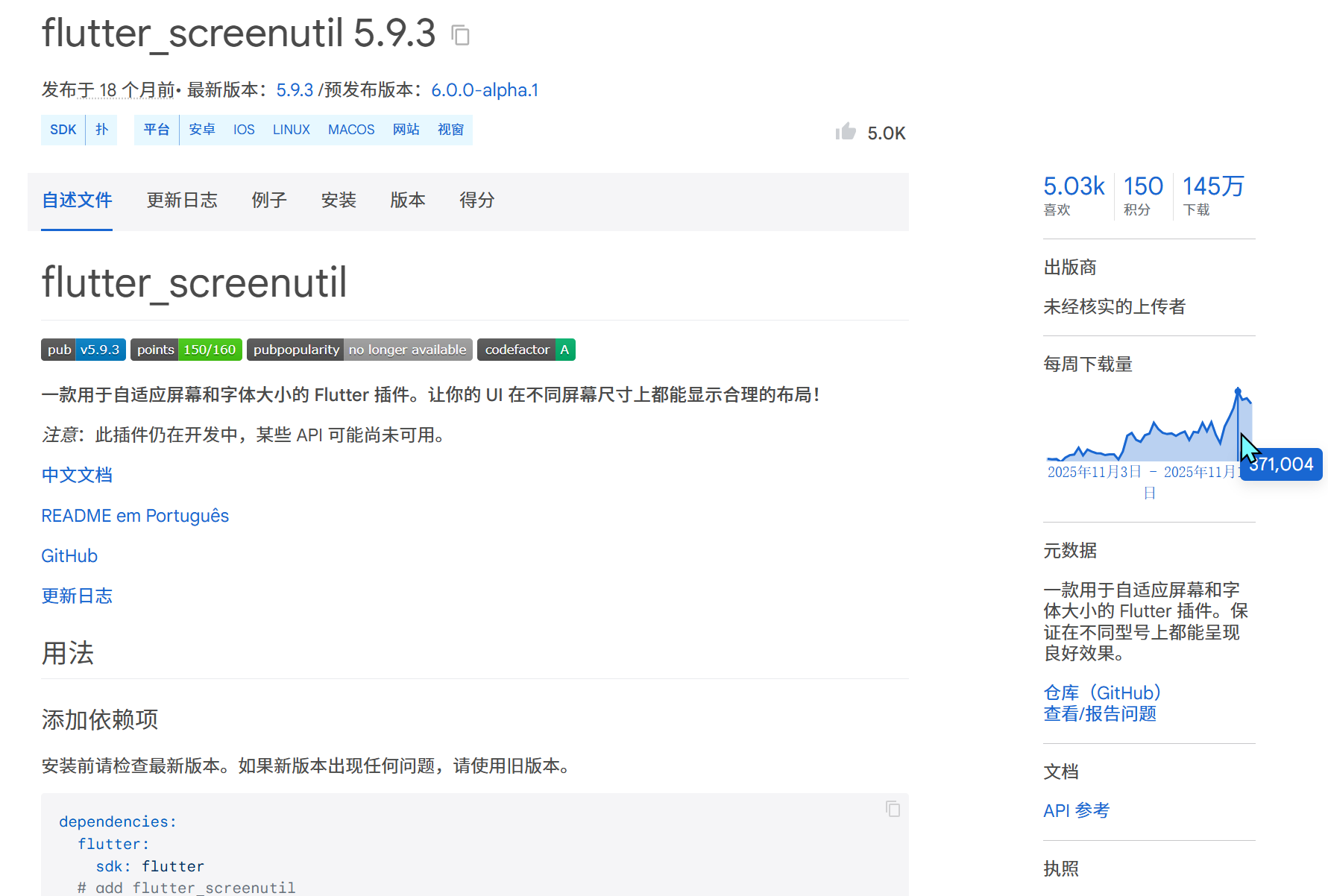Screen dimensions: 1328x896
Task: Select the 安装 tab
Action: [339, 201]
